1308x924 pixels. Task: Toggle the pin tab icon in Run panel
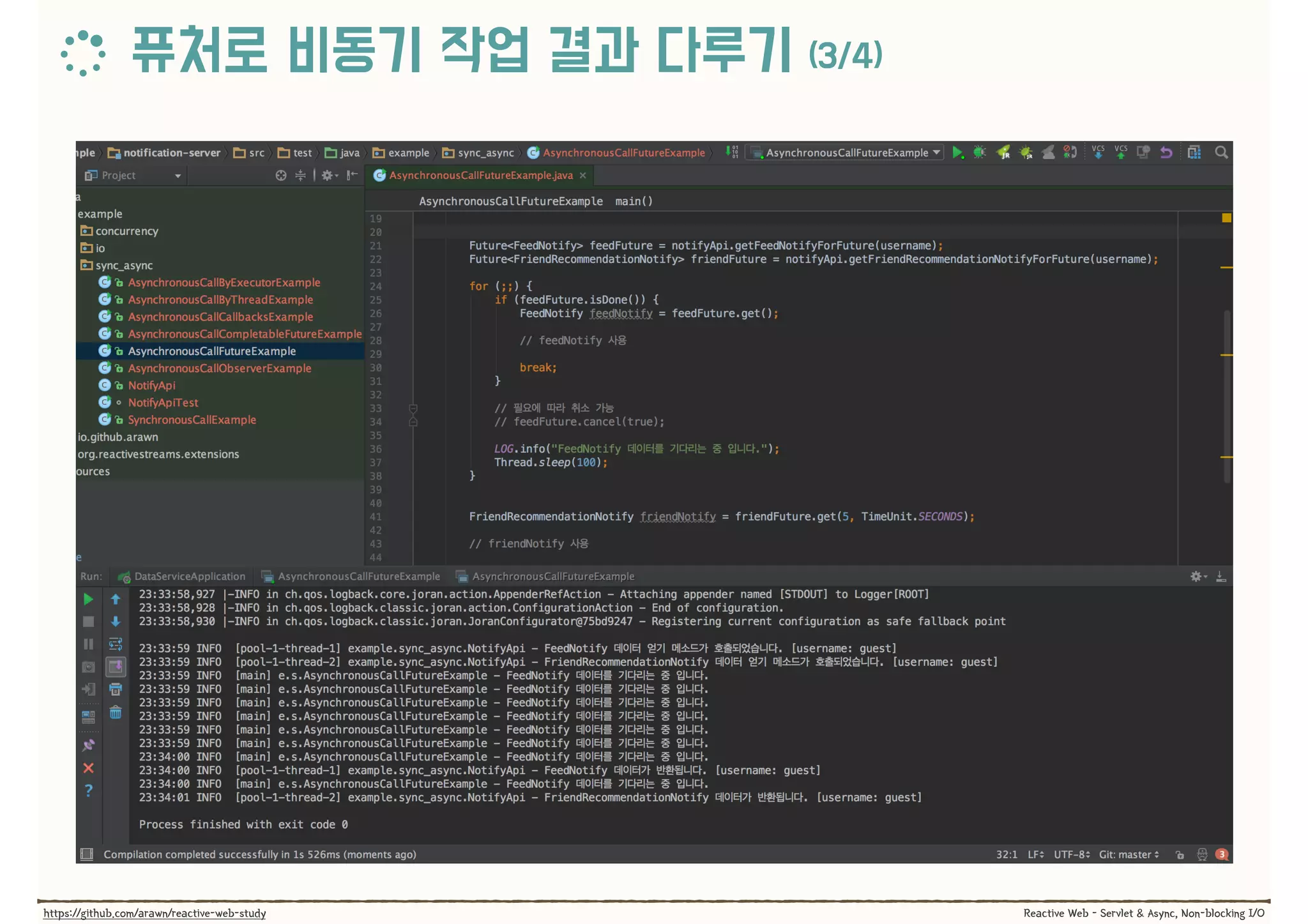[x=88, y=745]
